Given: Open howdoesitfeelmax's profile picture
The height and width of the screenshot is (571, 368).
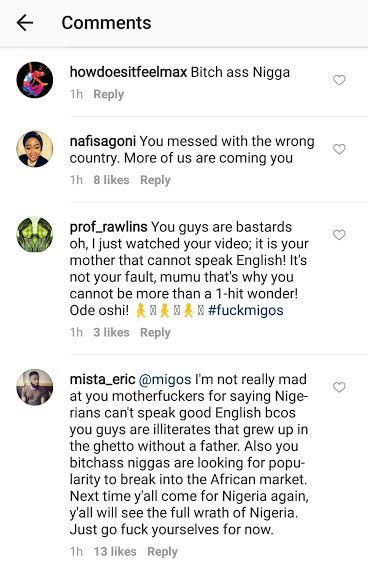Looking at the screenshot, I should point(35,80).
